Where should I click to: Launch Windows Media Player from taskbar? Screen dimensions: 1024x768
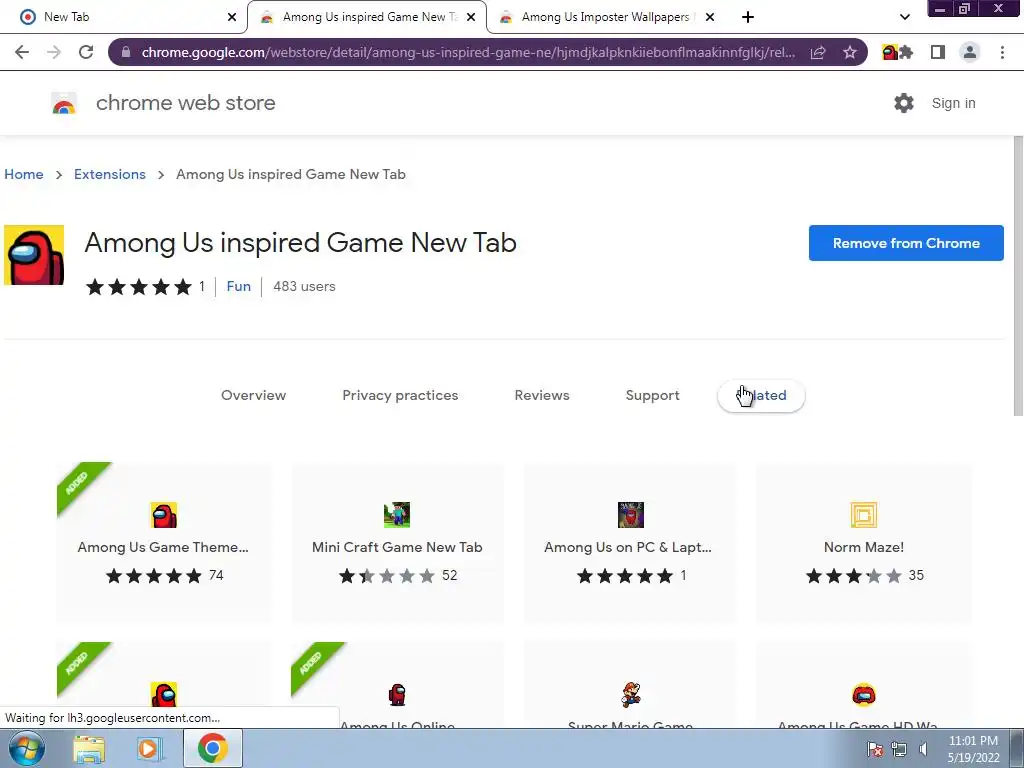[x=150, y=748]
